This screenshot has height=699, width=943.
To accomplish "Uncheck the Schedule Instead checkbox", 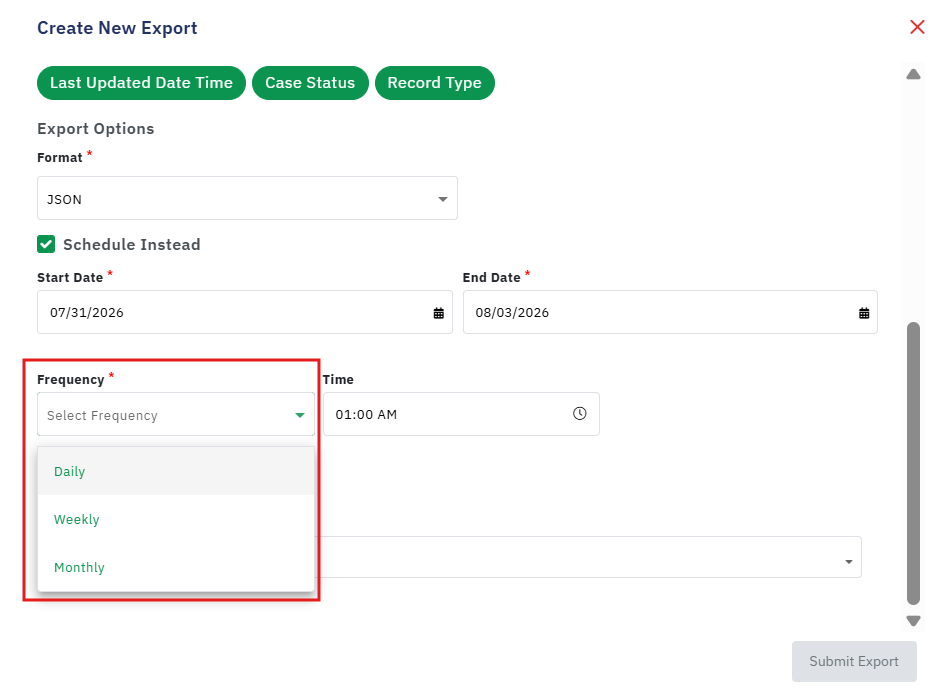I will [46, 244].
